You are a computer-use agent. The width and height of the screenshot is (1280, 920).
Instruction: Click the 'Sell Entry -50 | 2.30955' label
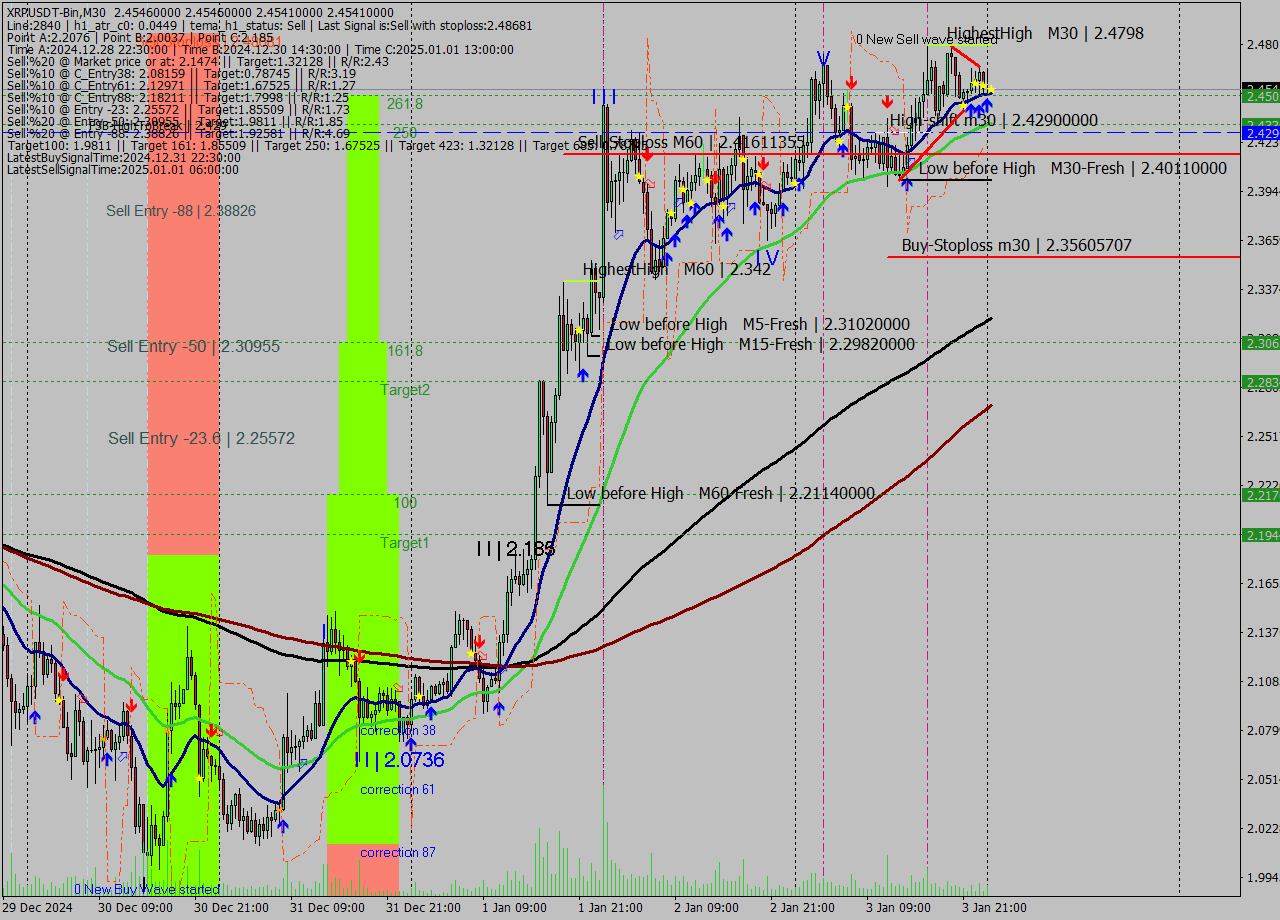pyautogui.click(x=193, y=346)
